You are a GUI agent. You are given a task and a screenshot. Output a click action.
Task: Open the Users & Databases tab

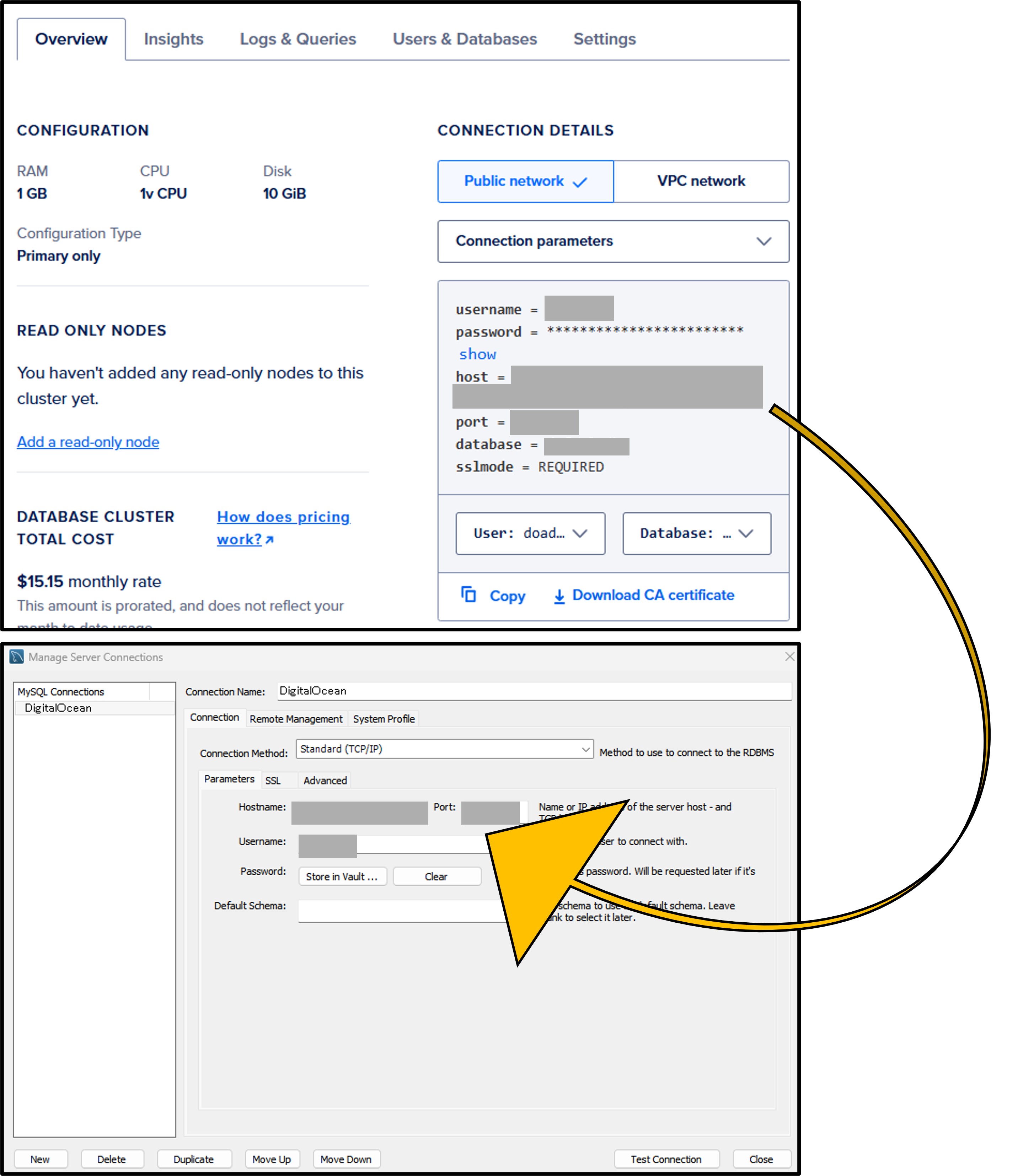pyautogui.click(x=464, y=39)
